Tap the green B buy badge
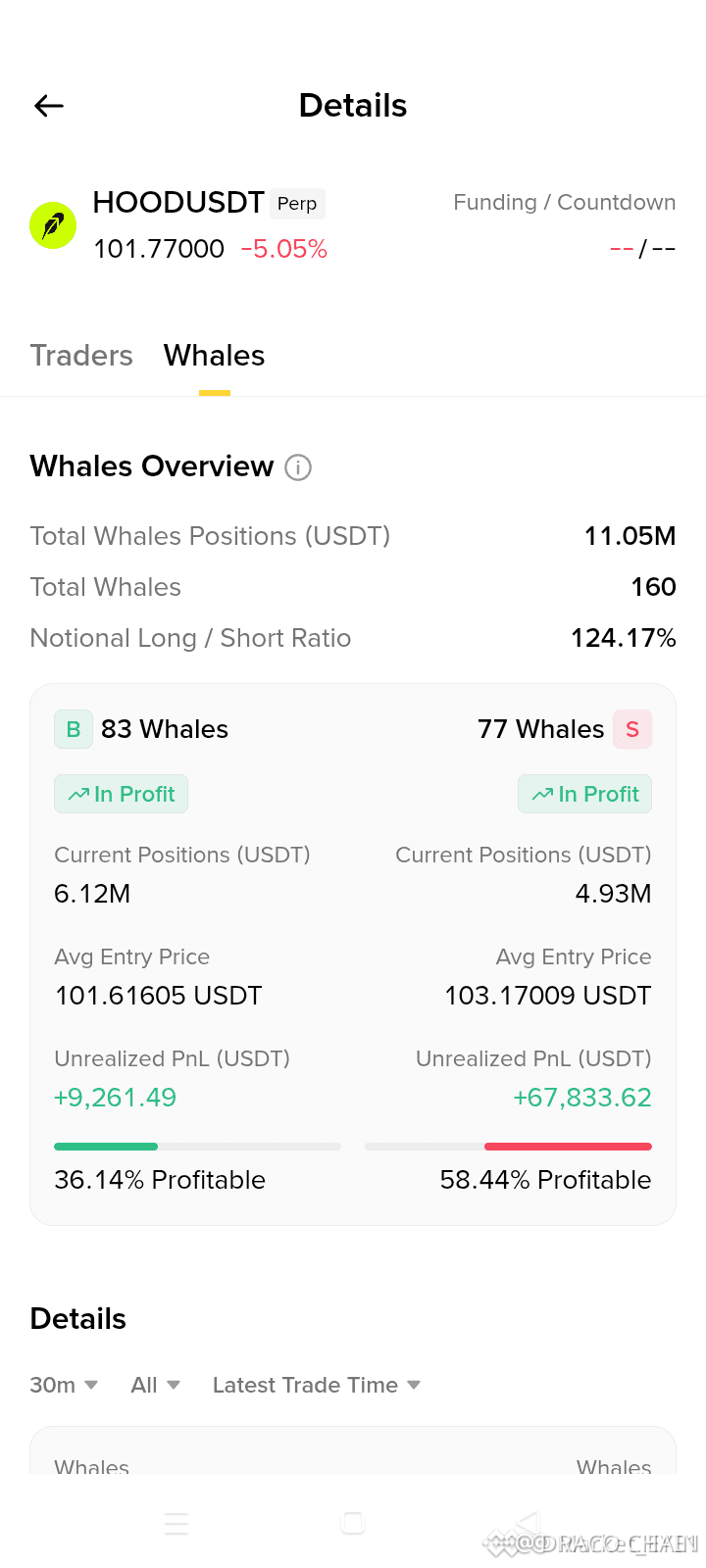706x1568 pixels. tap(74, 729)
